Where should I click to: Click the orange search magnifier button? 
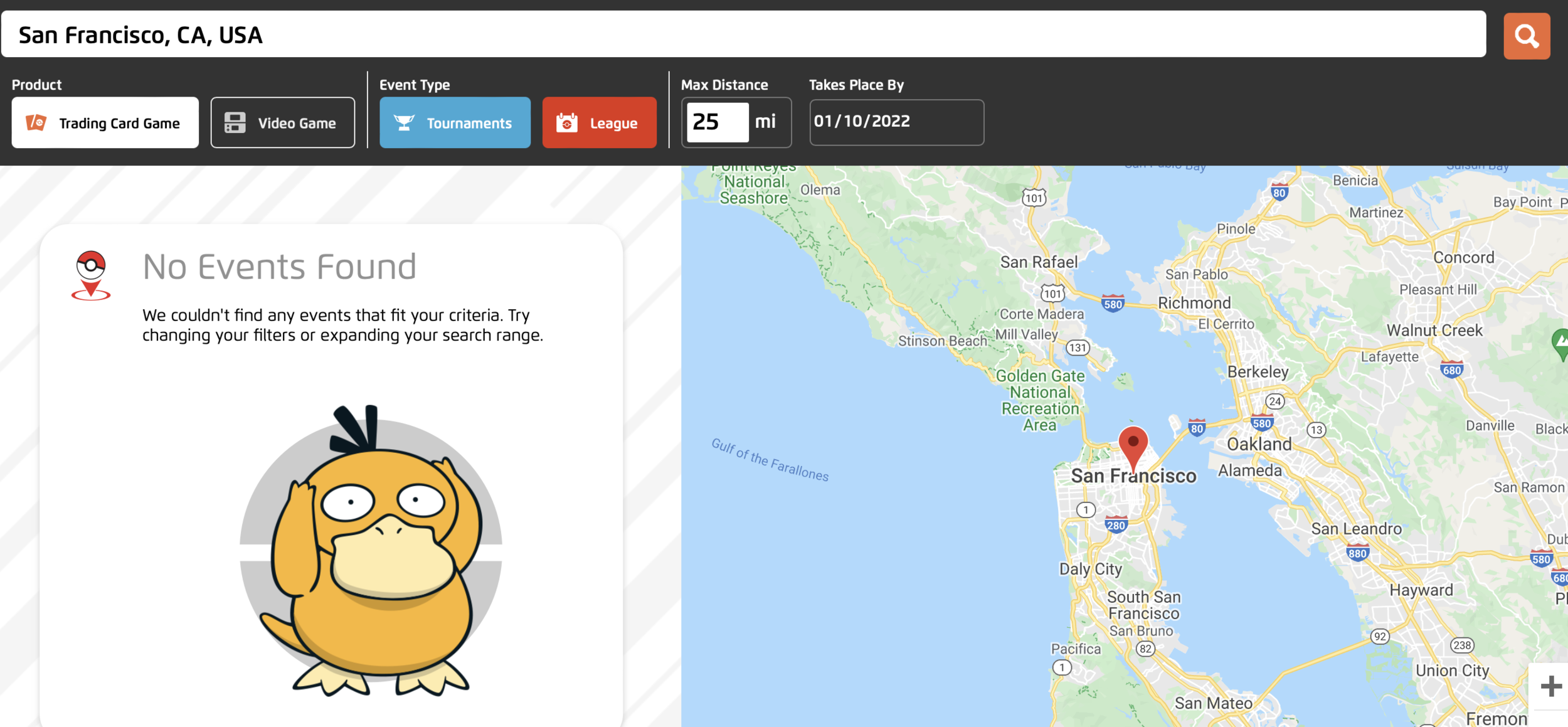pyautogui.click(x=1526, y=36)
